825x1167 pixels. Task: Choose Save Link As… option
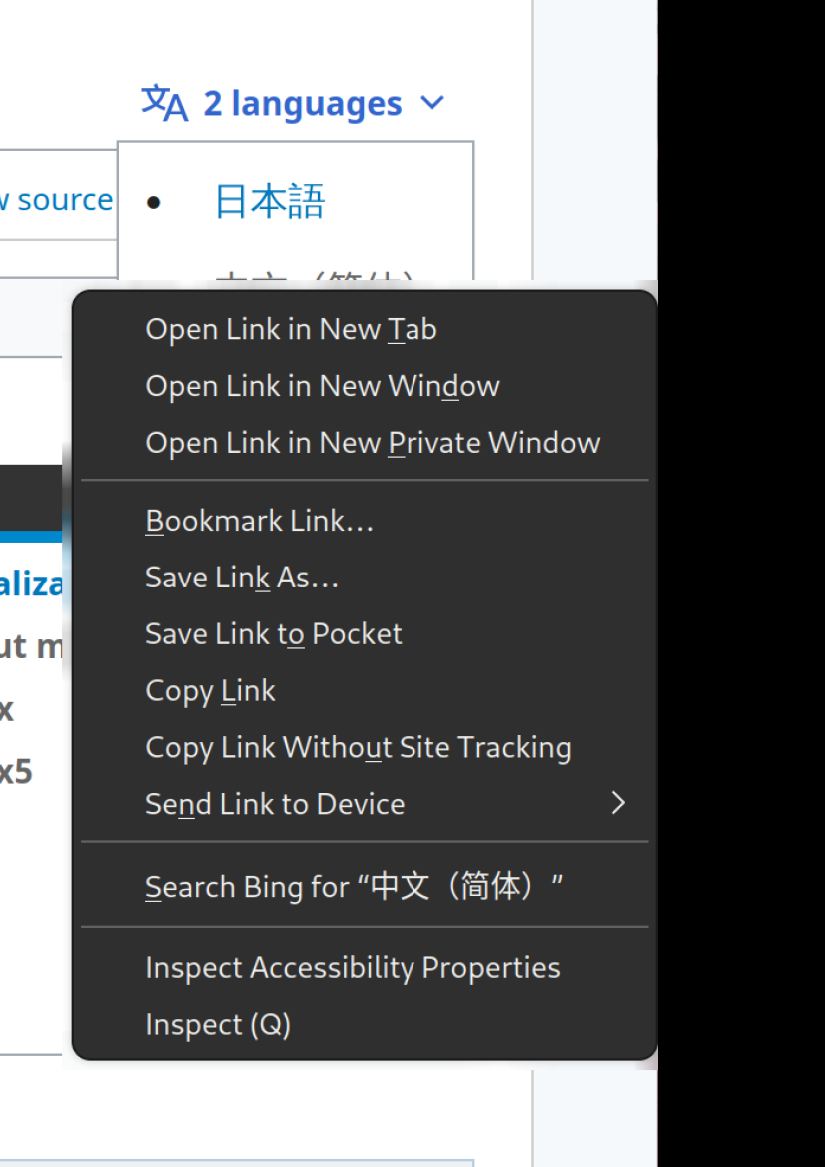242,578
